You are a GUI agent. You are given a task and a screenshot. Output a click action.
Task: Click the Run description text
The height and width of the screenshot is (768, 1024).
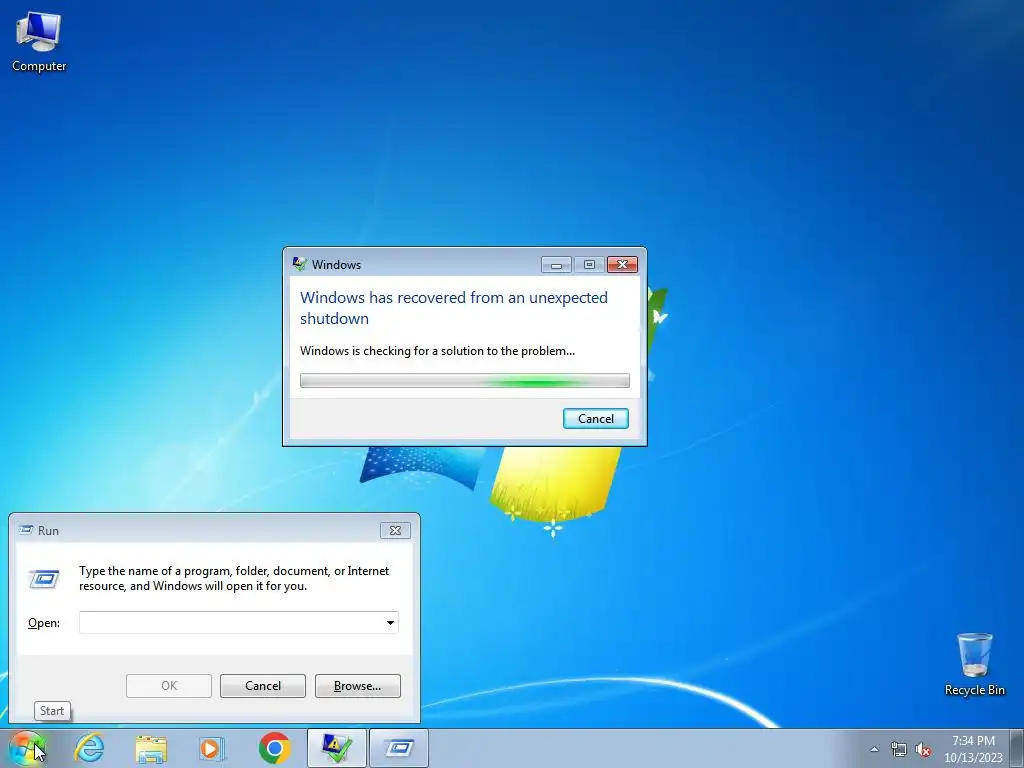click(234, 578)
